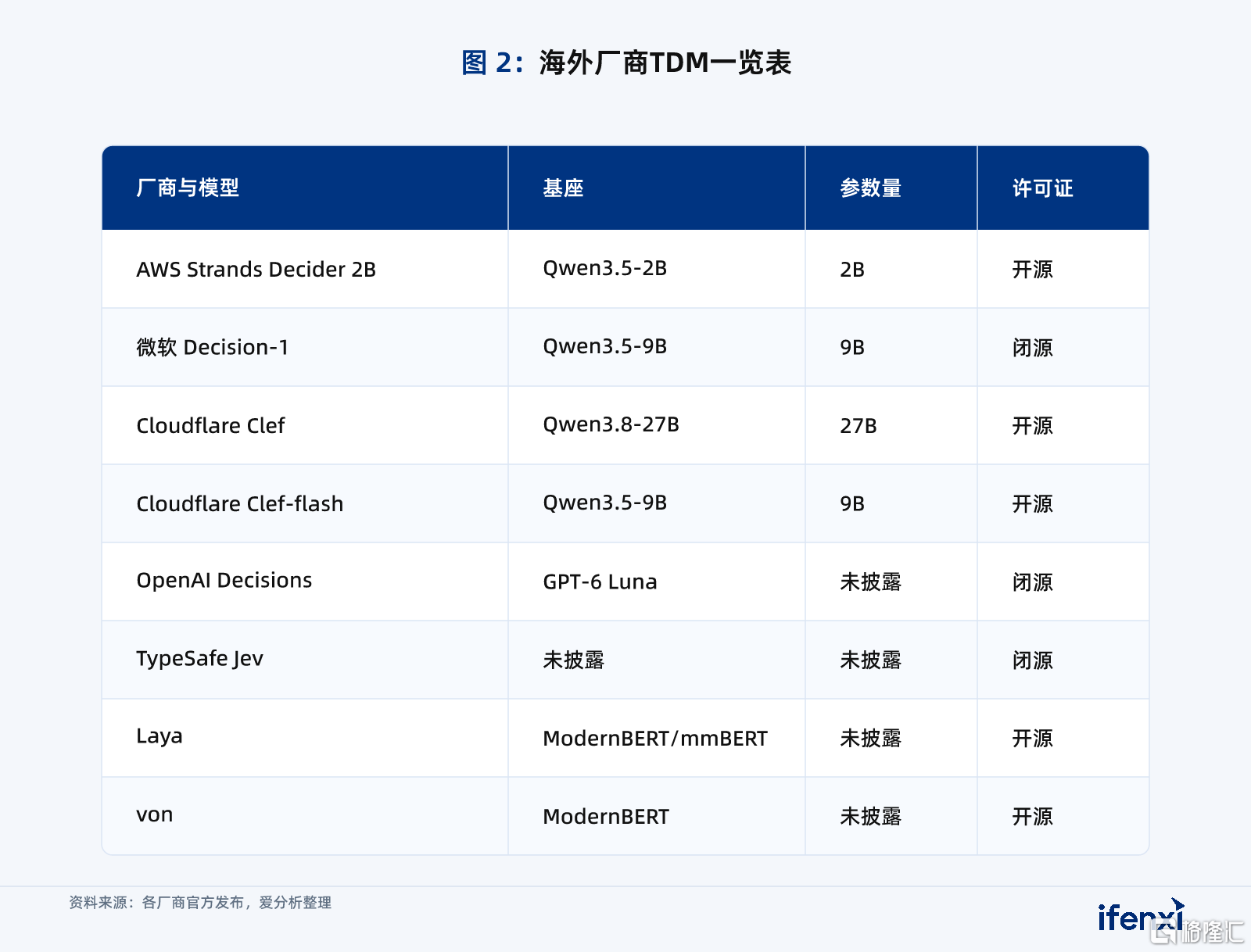
Task: Click 闭源 in the OpenAI Decisions row
Action: 1032,582
